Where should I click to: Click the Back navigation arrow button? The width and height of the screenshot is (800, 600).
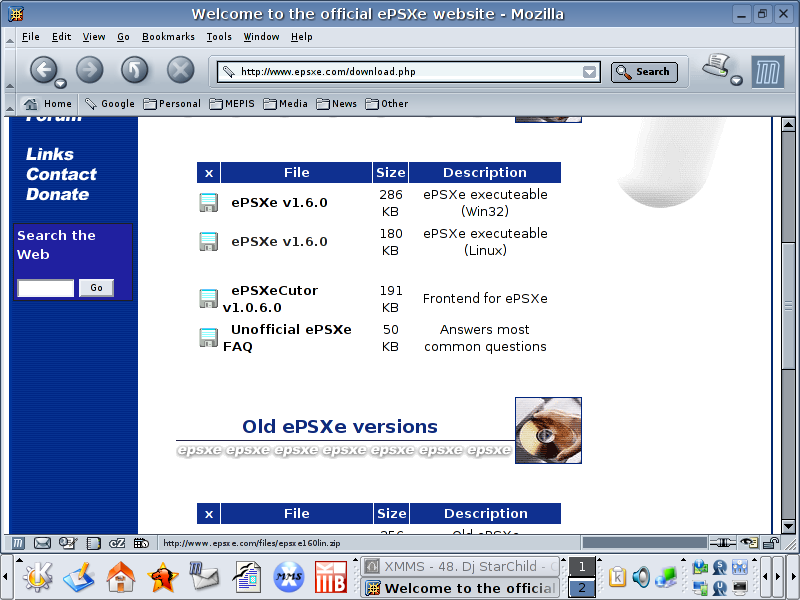[42, 69]
